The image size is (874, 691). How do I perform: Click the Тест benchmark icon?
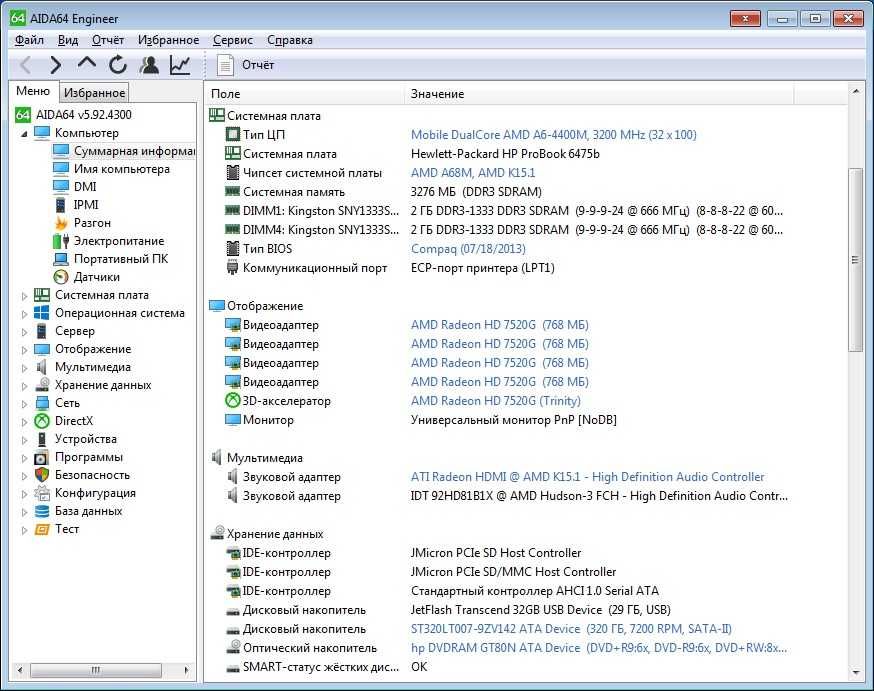[42, 529]
